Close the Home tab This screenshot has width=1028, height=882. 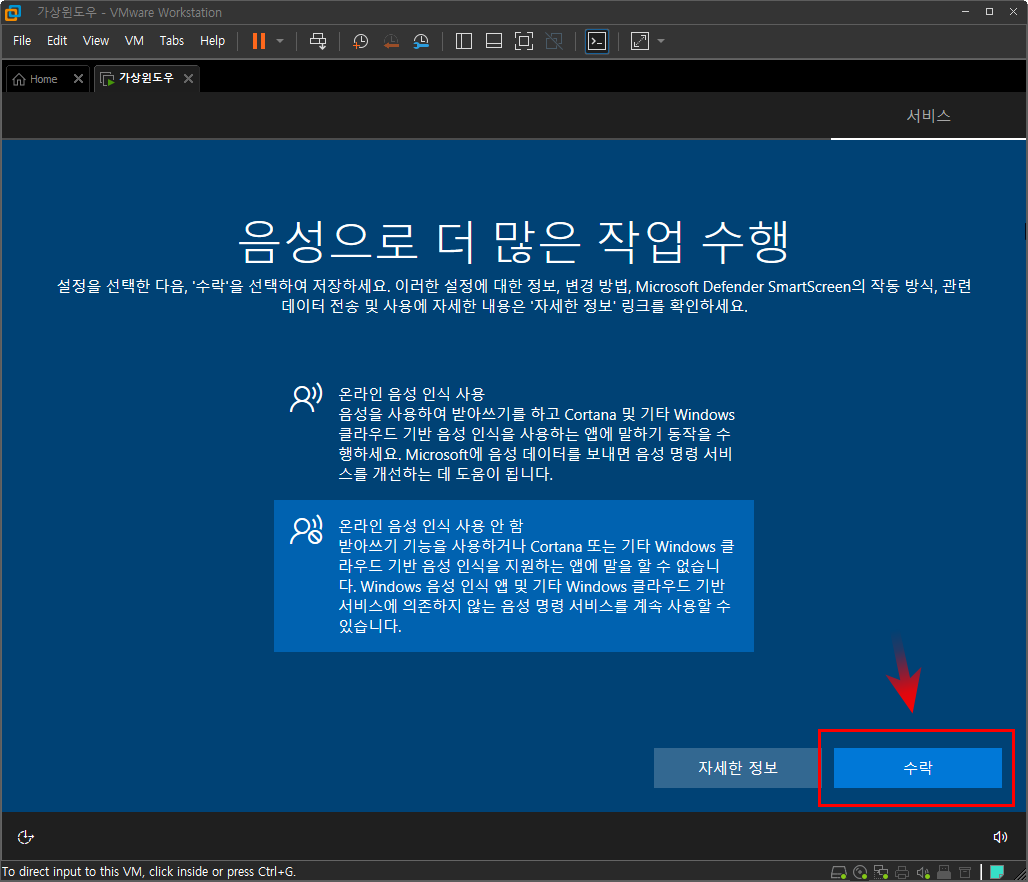[78, 79]
